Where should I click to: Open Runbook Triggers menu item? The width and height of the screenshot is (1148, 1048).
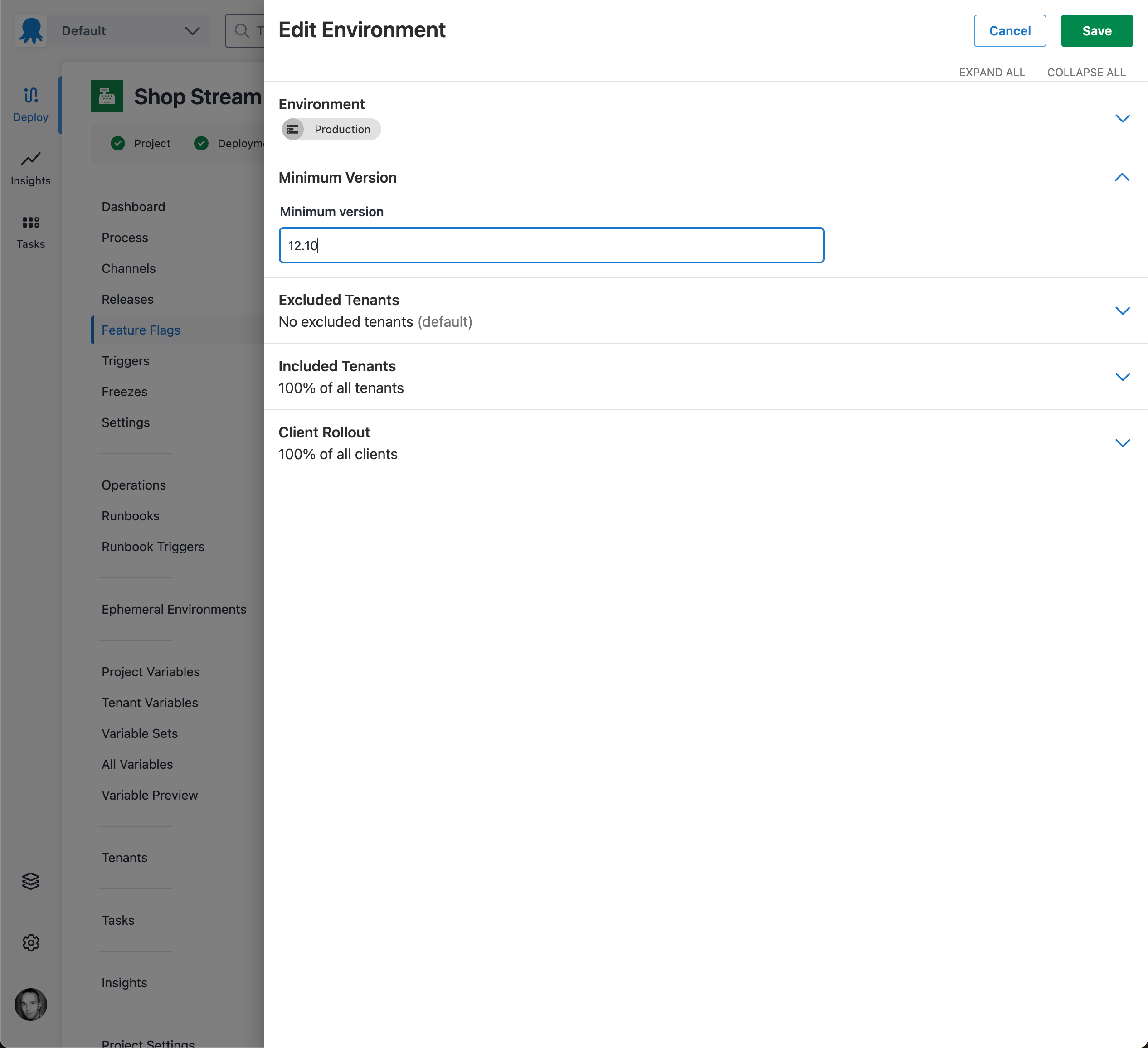pos(153,547)
